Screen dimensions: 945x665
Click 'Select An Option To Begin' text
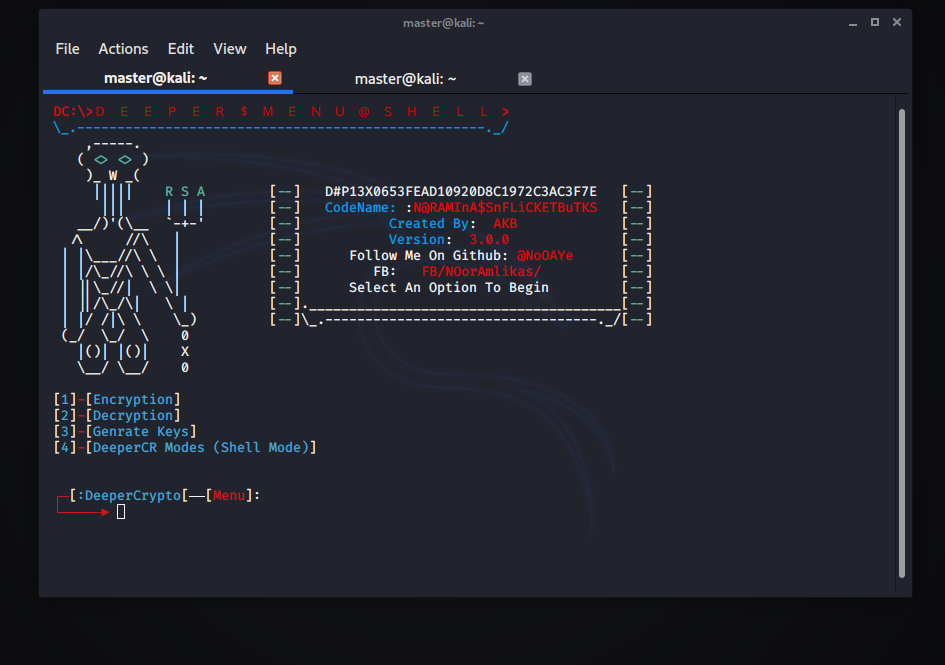click(x=449, y=288)
